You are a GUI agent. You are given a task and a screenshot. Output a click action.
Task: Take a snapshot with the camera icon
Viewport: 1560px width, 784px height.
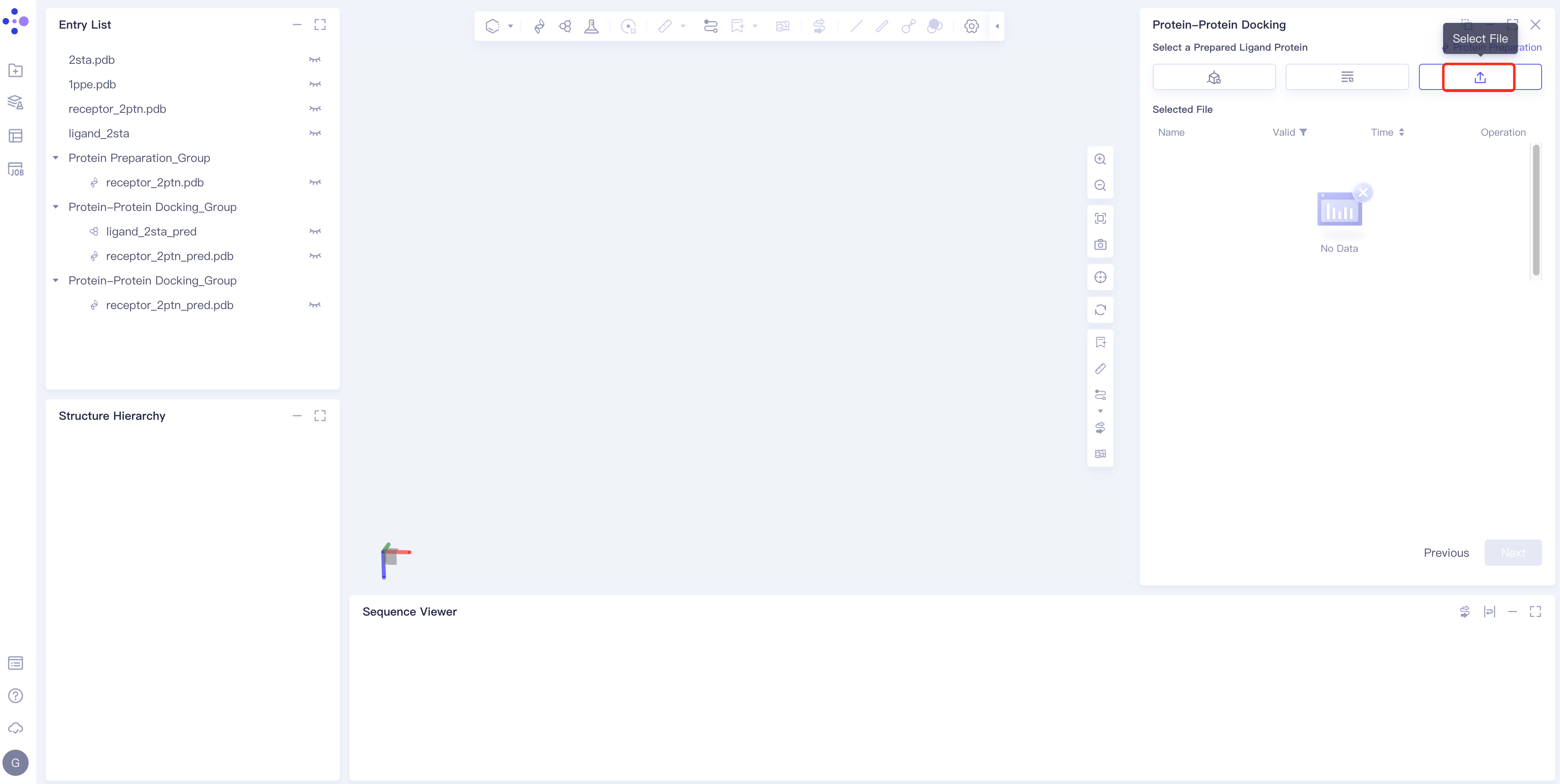(1101, 244)
